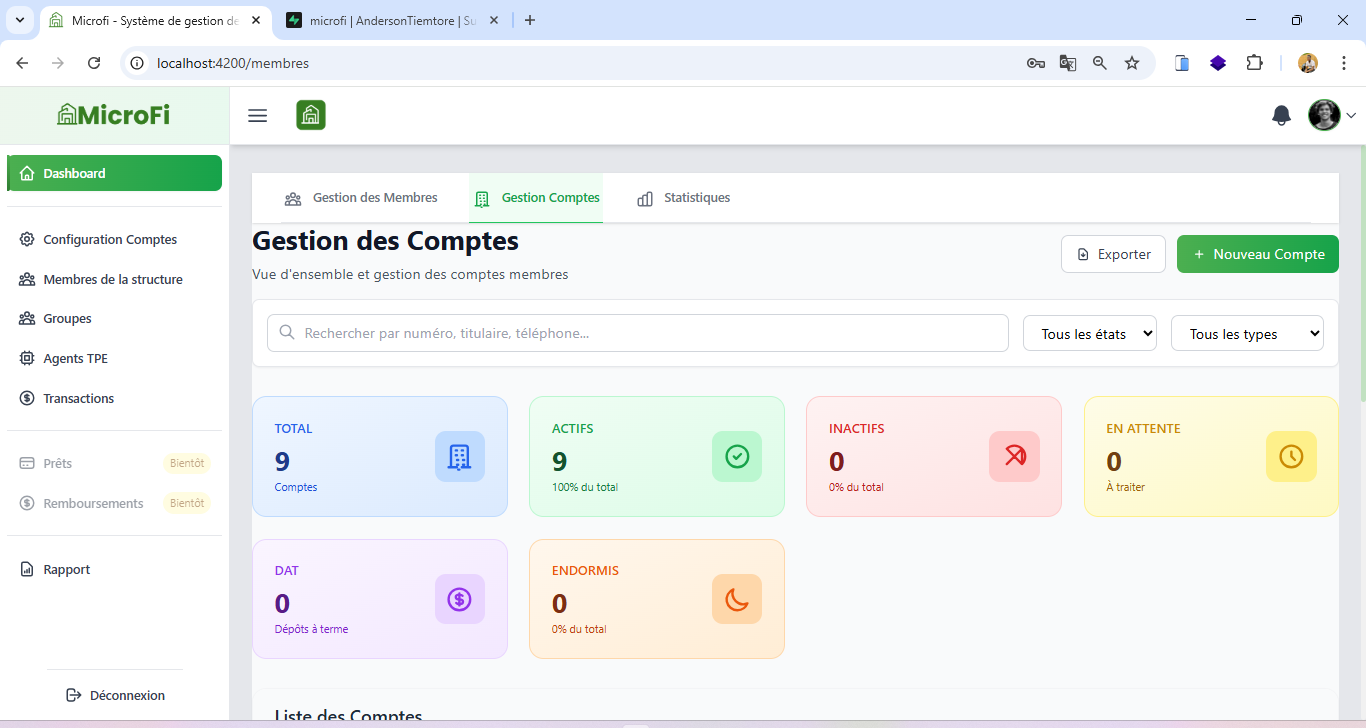
Task: Select the Transactions sidebar icon
Action: (27, 398)
